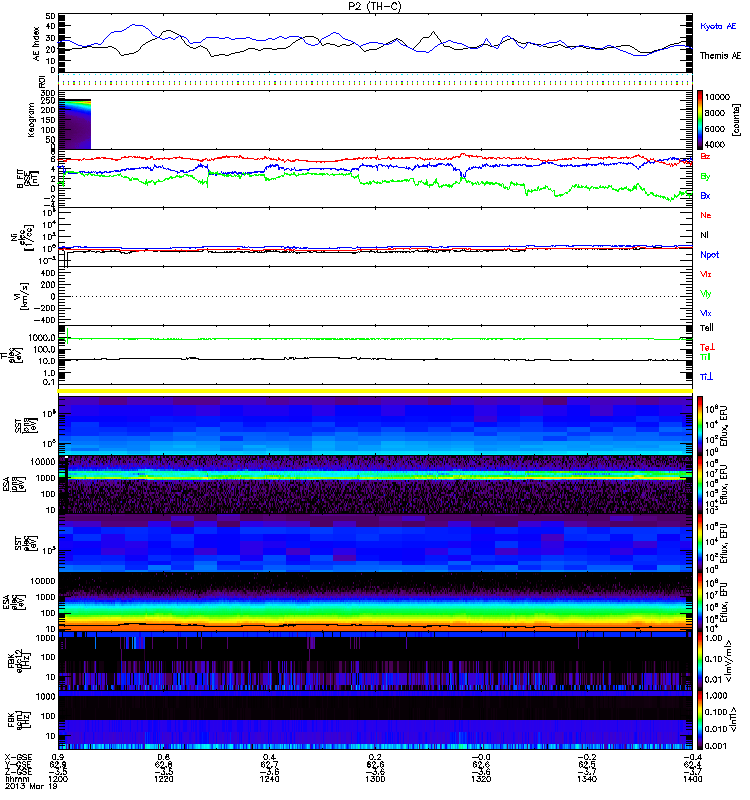Screen dimensions: 750x800
Task: Click the SST ion Eflux color bar
Action: 700,426
